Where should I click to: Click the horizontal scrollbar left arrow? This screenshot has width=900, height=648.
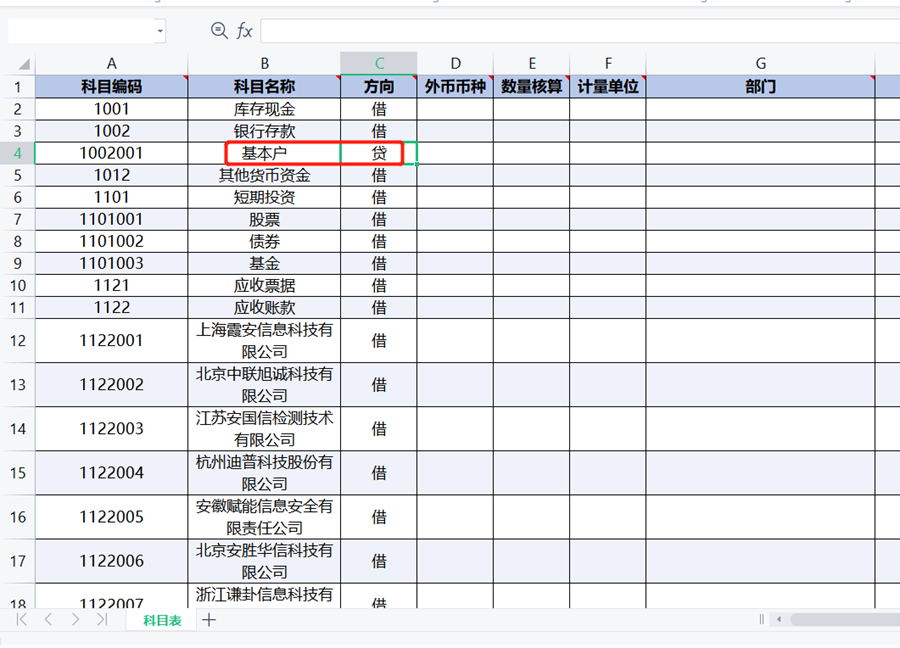click(x=779, y=619)
